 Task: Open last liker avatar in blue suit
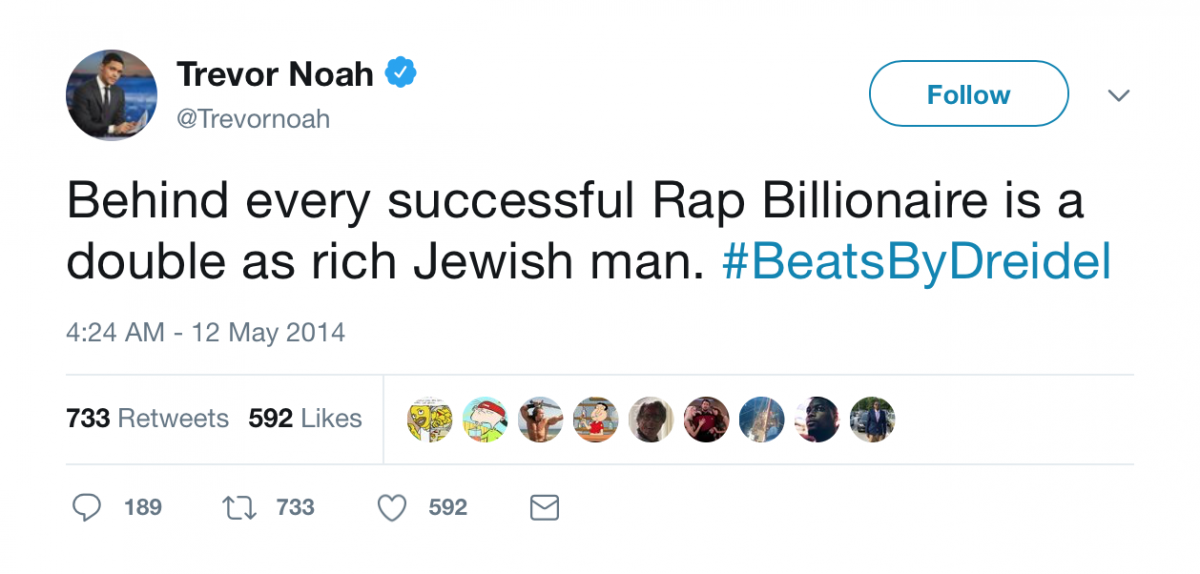click(872, 419)
